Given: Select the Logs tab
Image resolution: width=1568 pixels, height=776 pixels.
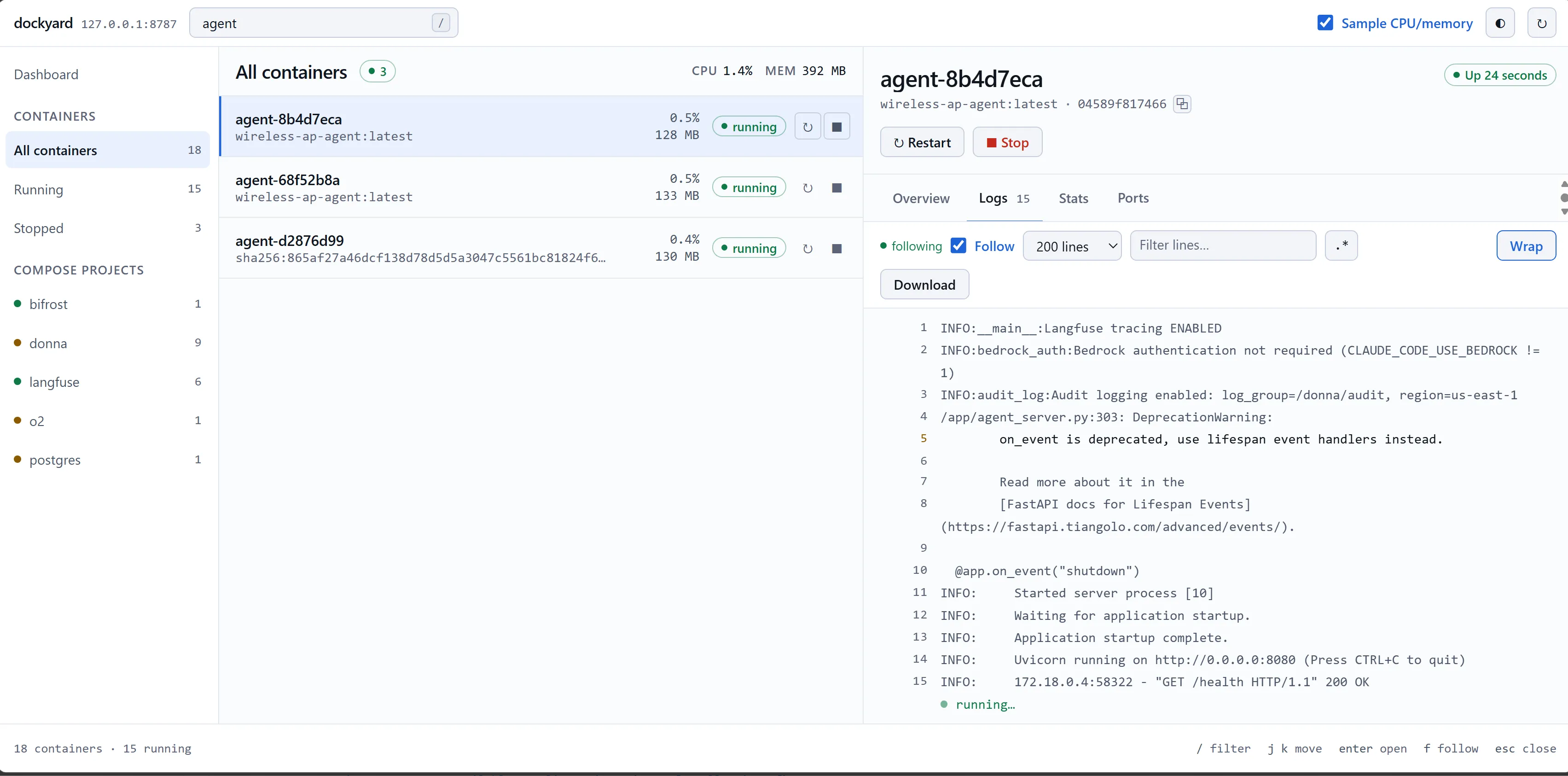Looking at the screenshot, I should [1004, 198].
